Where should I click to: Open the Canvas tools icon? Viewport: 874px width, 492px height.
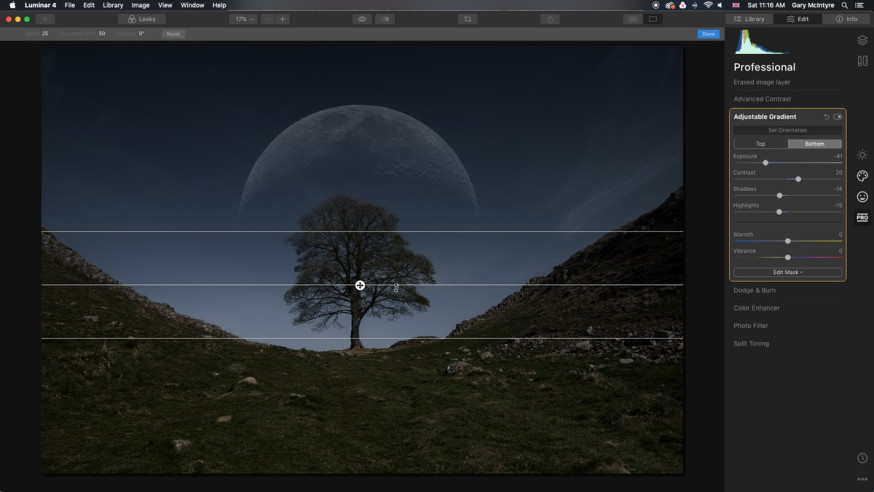pyautogui.click(x=862, y=61)
